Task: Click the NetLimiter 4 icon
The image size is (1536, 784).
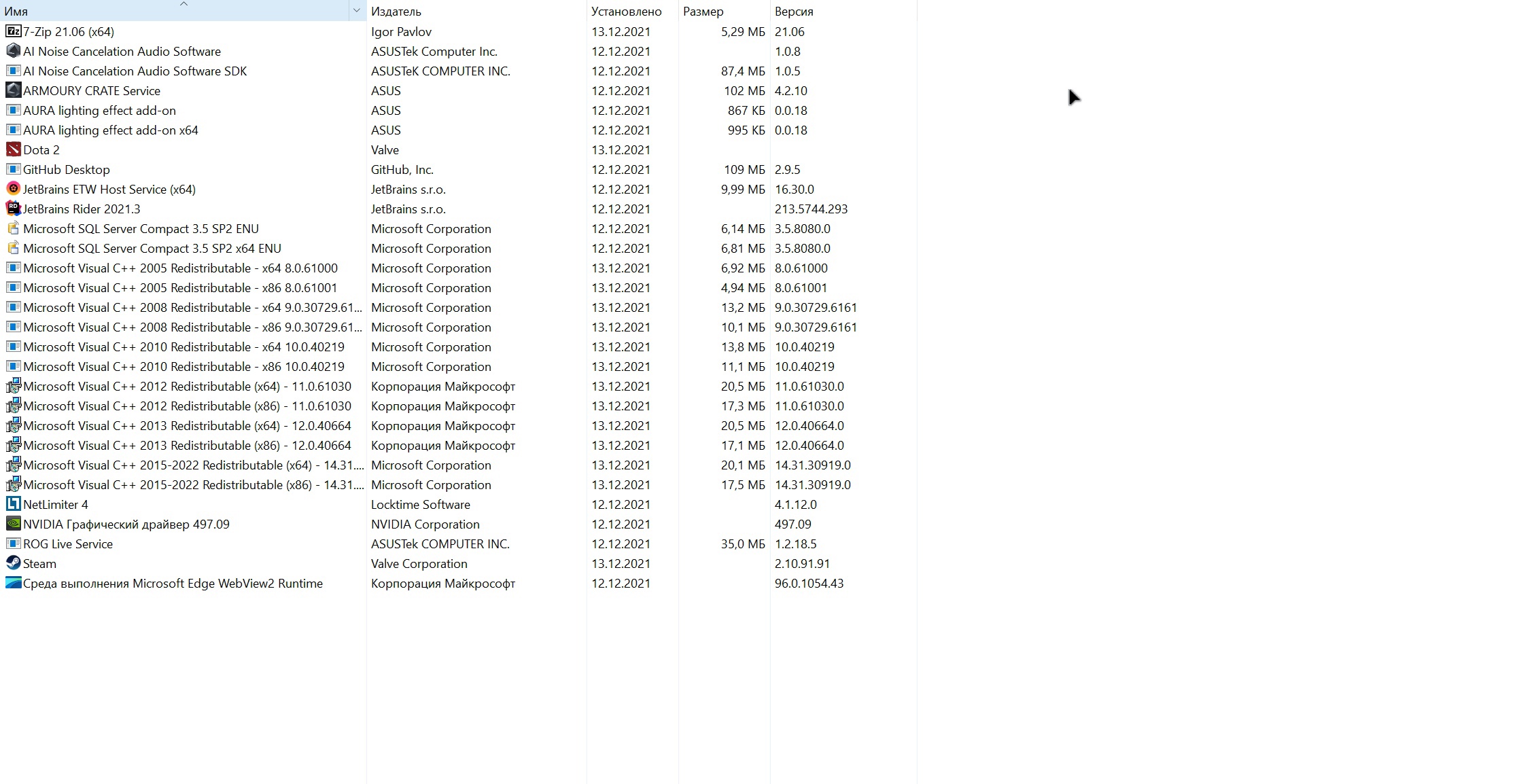Action: point(13,504)
